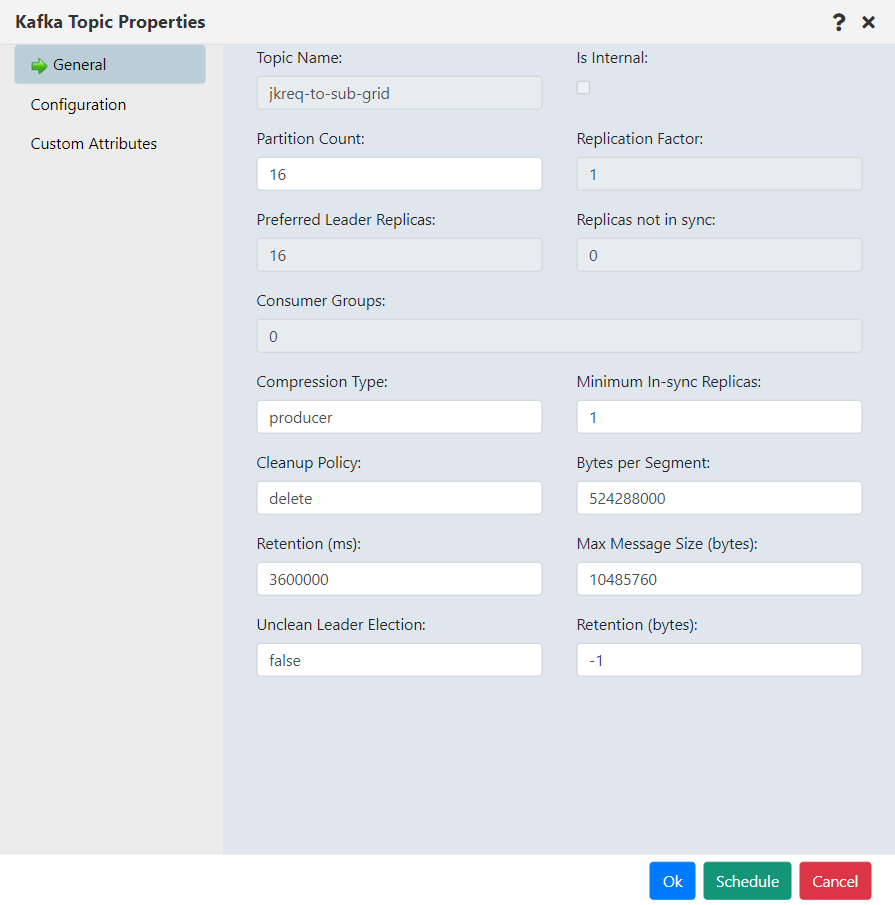895x905 pixels.
Task: Edit the Partition Count value
Action: point(399,173)
